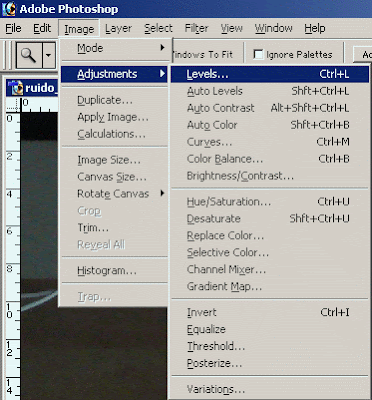
Task: Expand the Mode submenu arrow
Action: [x=162, y=48]
